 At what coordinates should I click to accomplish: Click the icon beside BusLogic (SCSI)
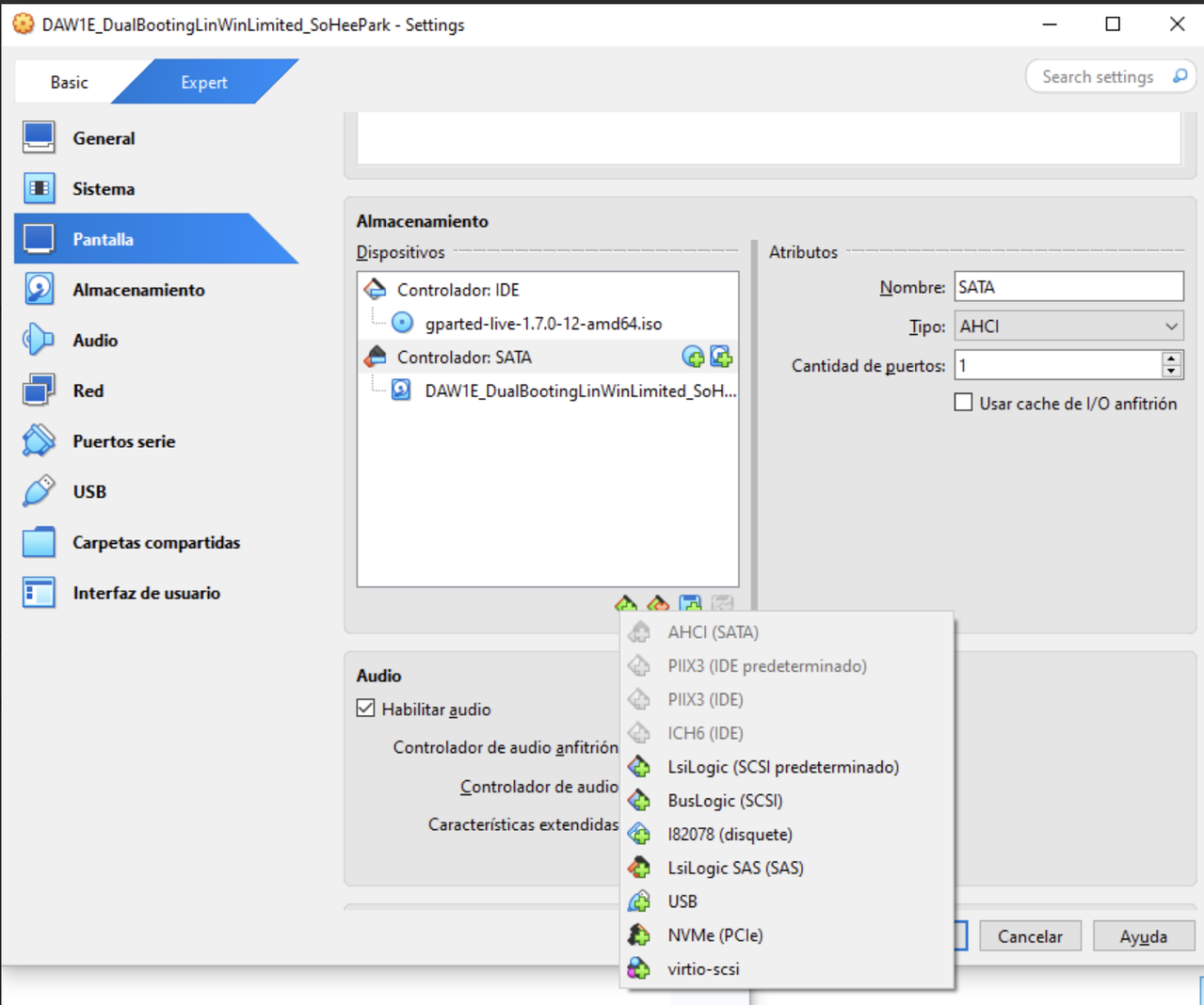(639, 801)
